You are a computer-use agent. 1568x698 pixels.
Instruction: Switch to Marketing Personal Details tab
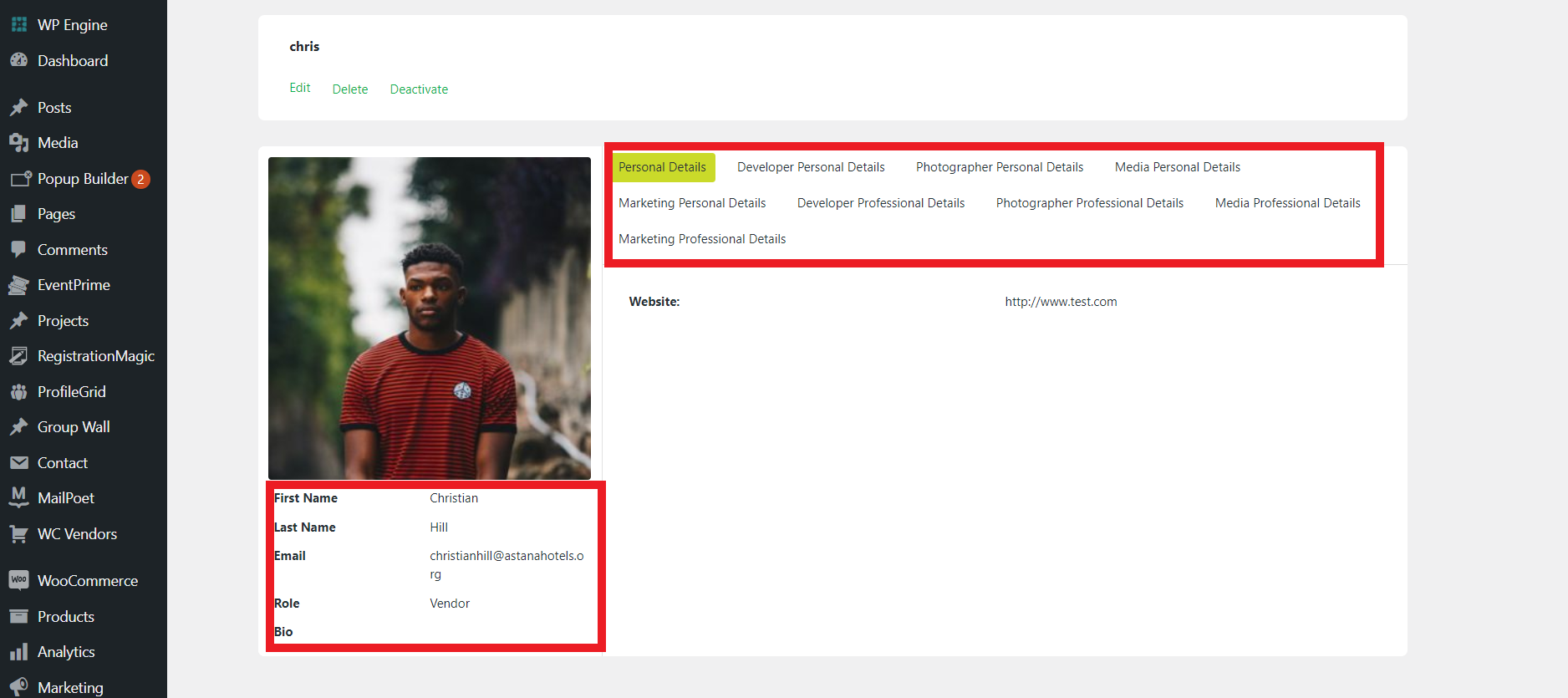(692, 203)
